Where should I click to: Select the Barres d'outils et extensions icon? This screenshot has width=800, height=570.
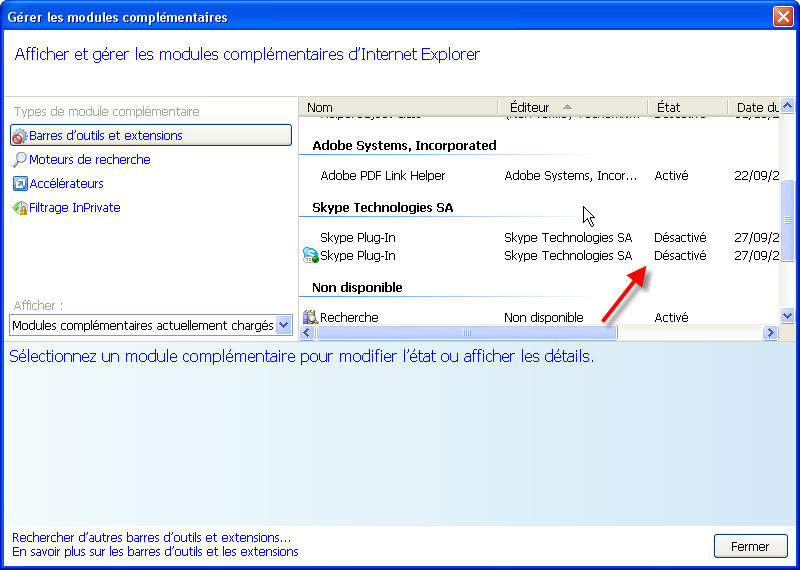19,136
